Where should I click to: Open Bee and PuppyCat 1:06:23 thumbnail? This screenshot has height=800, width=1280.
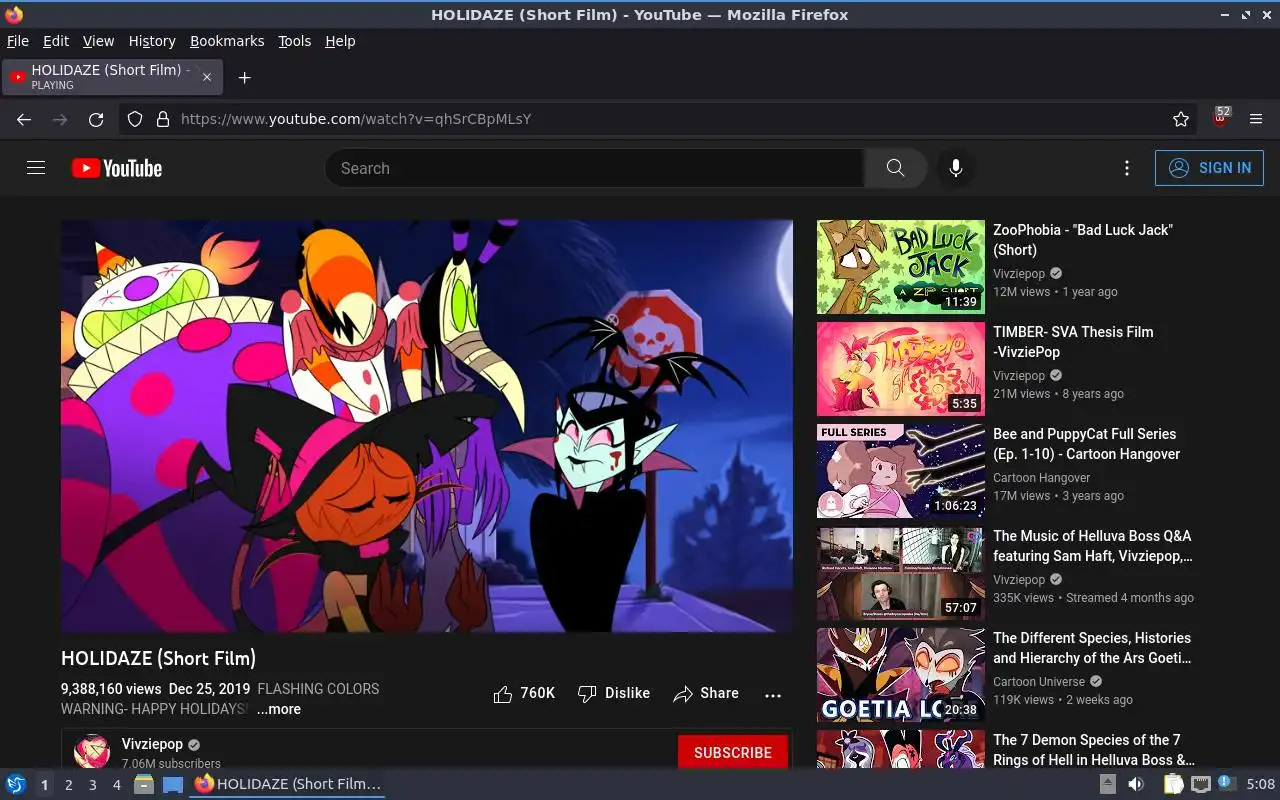901,471
